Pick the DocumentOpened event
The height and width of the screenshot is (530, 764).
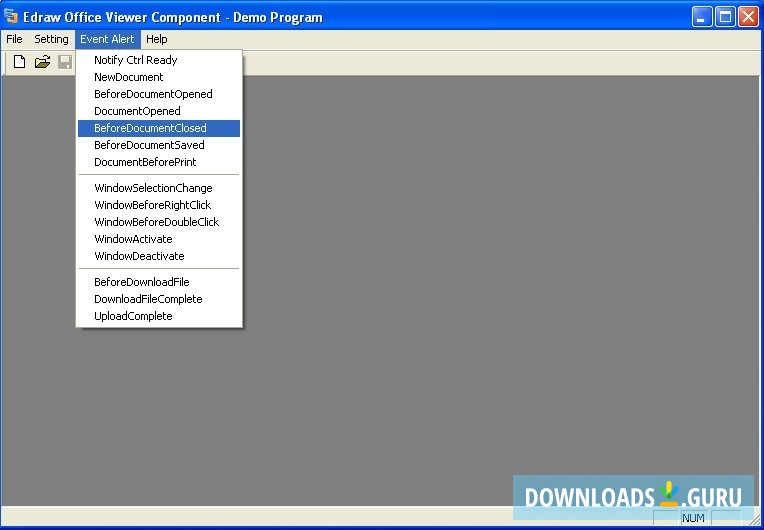(159, 112)
